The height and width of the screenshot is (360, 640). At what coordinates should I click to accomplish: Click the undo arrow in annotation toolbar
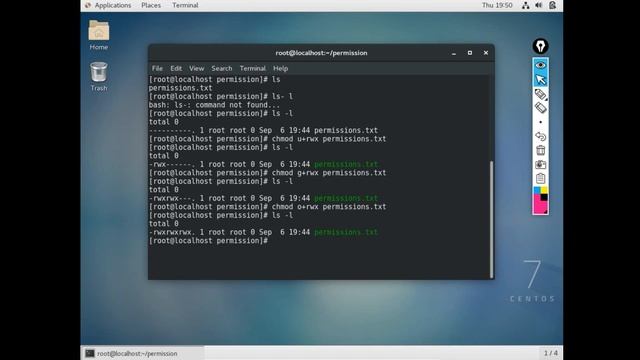pyautogui.click(x=540, y=136)
